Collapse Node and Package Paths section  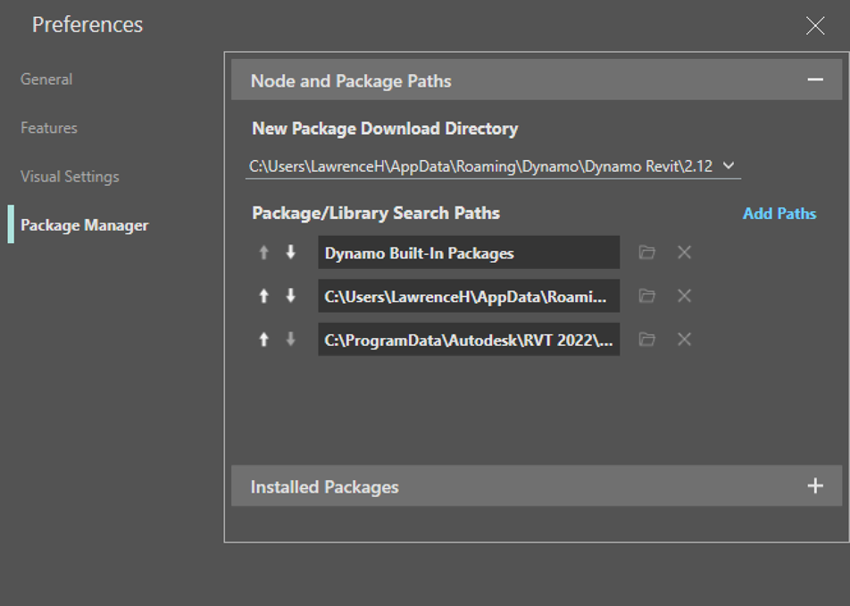point(815,80)
